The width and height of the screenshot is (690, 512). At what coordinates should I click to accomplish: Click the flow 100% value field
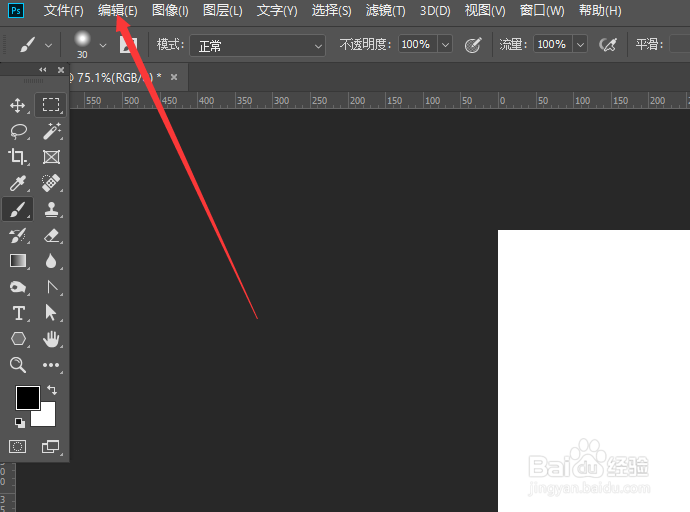[x=553, y=44]
